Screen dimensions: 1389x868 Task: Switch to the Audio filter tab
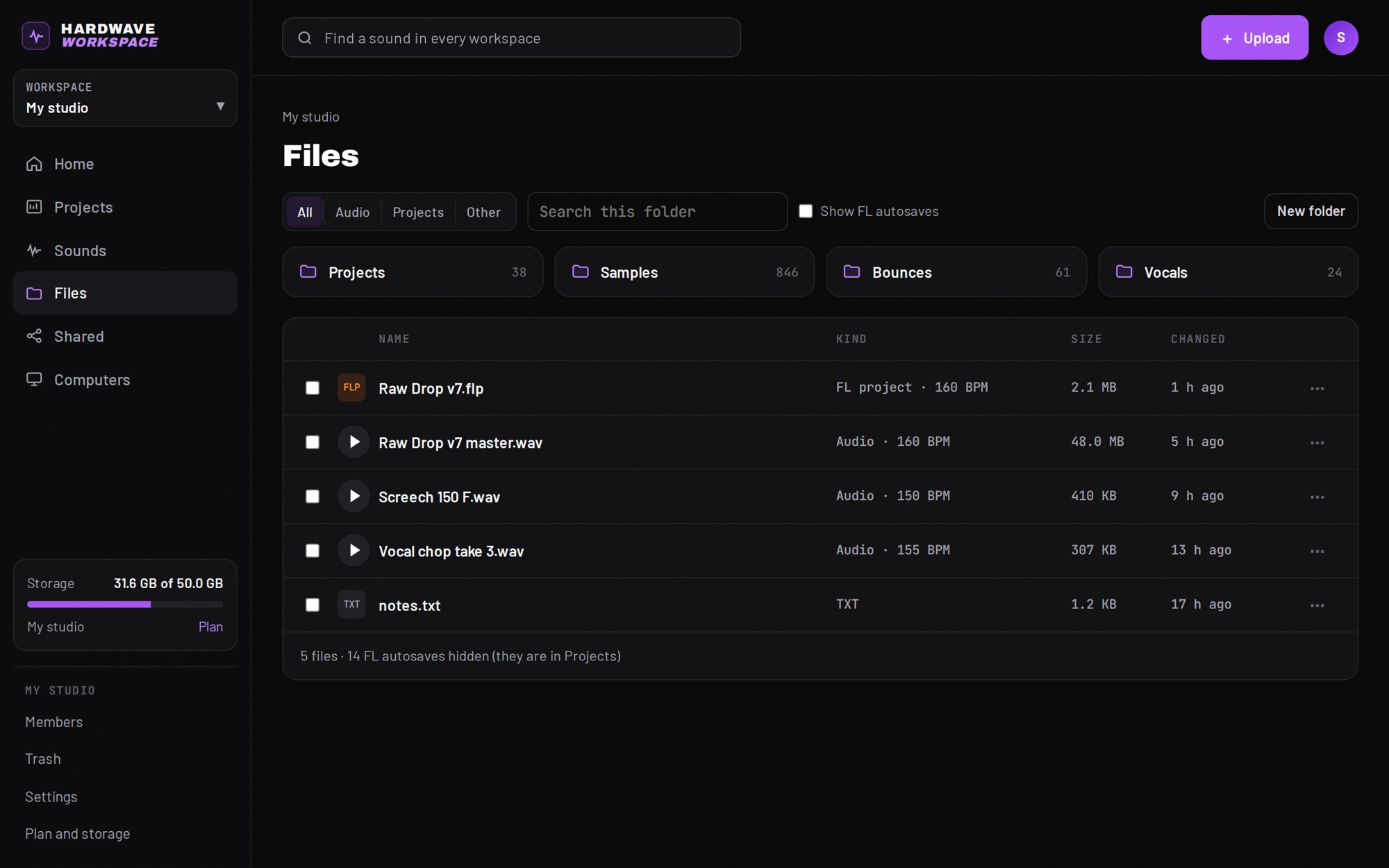(352, 212)
